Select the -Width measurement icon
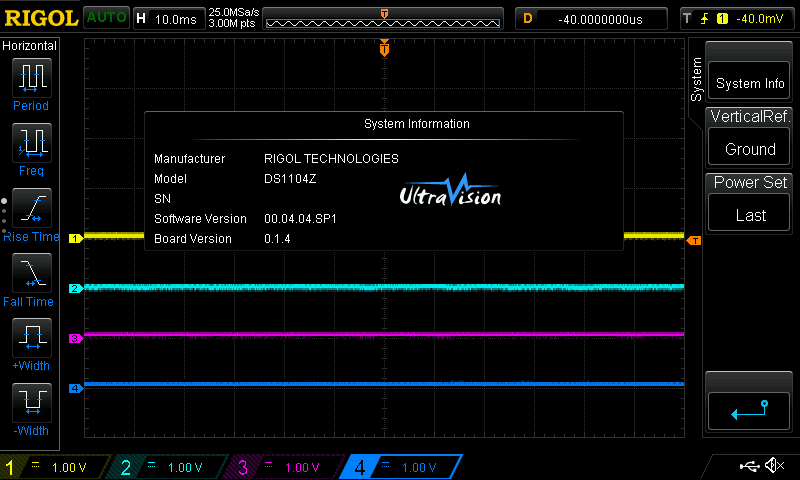Image resolution: width=800 pixels, height=480 pixels. [x=31, y=402]
